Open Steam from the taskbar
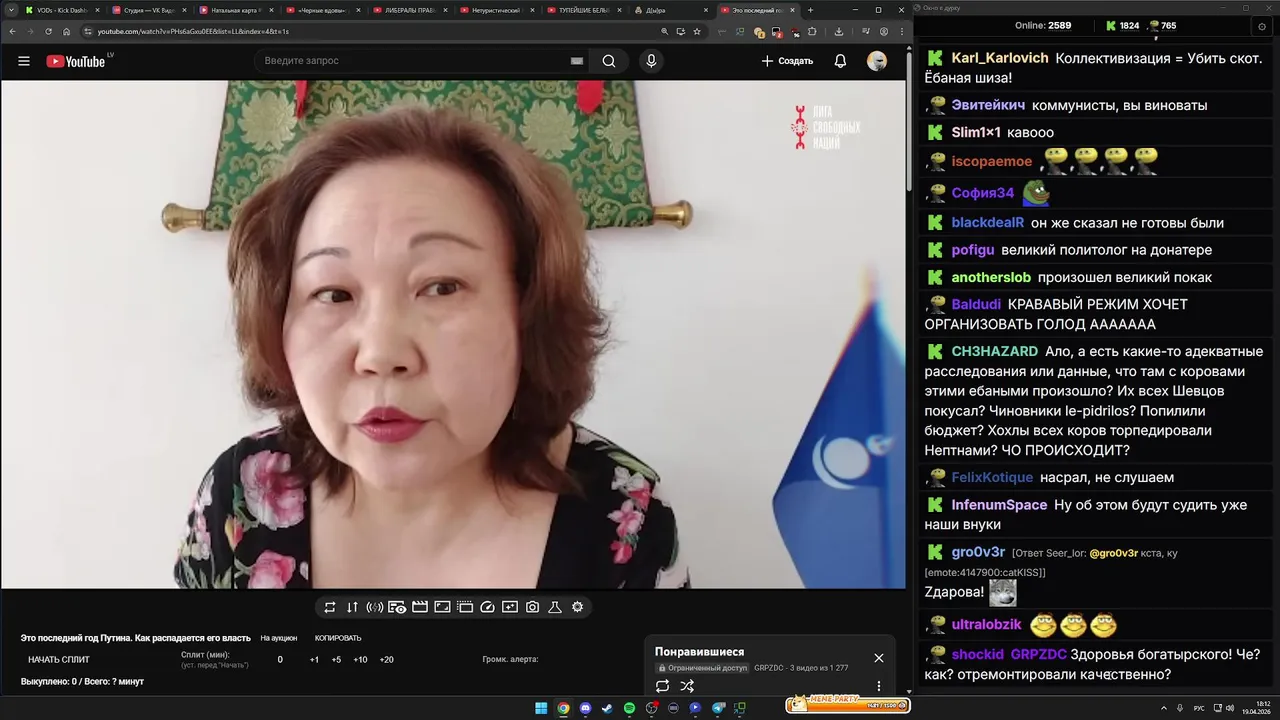The image size is (1280, 720). pos(607,708)
